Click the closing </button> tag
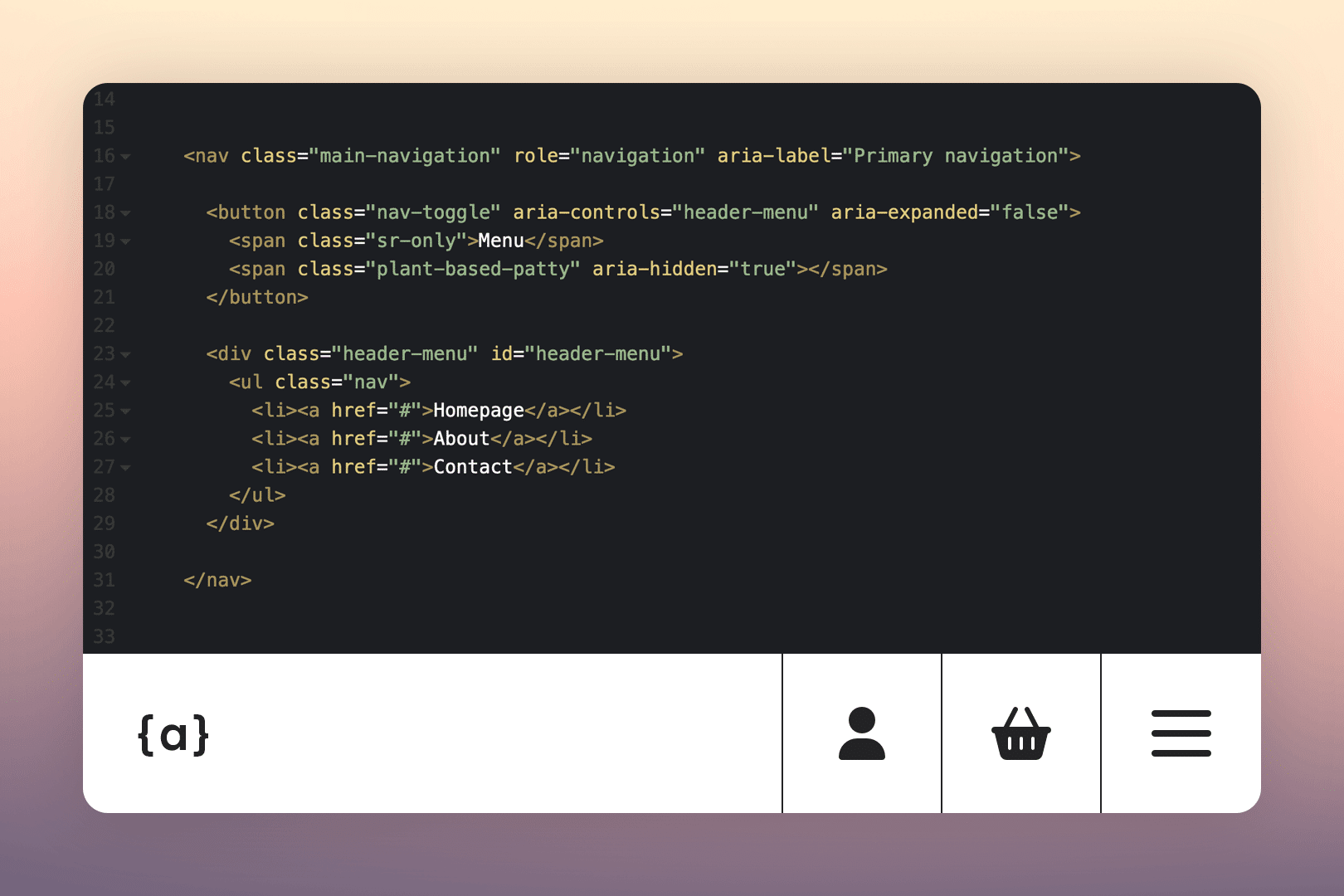 [x=257, y=297]
